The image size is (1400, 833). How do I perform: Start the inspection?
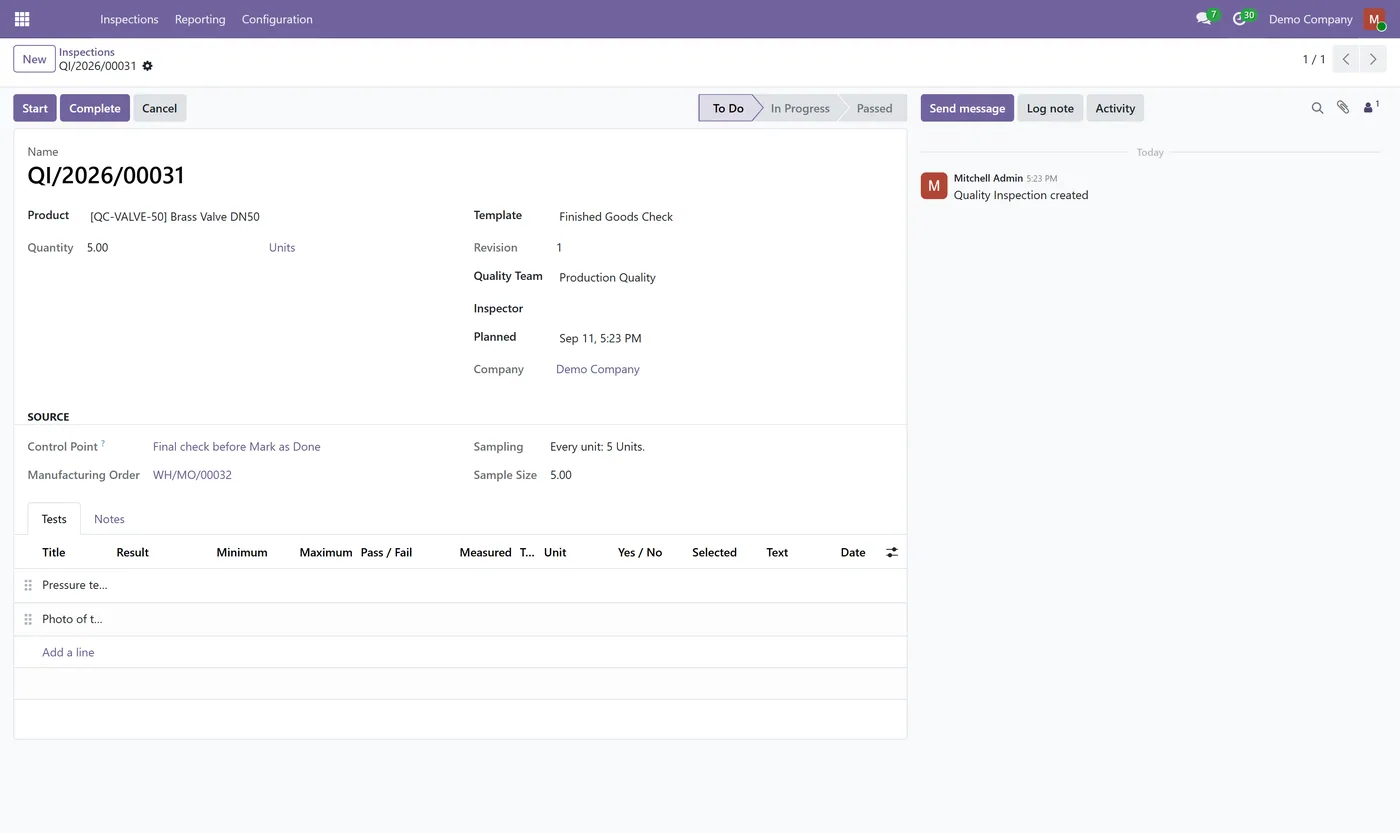coord(35,108)
